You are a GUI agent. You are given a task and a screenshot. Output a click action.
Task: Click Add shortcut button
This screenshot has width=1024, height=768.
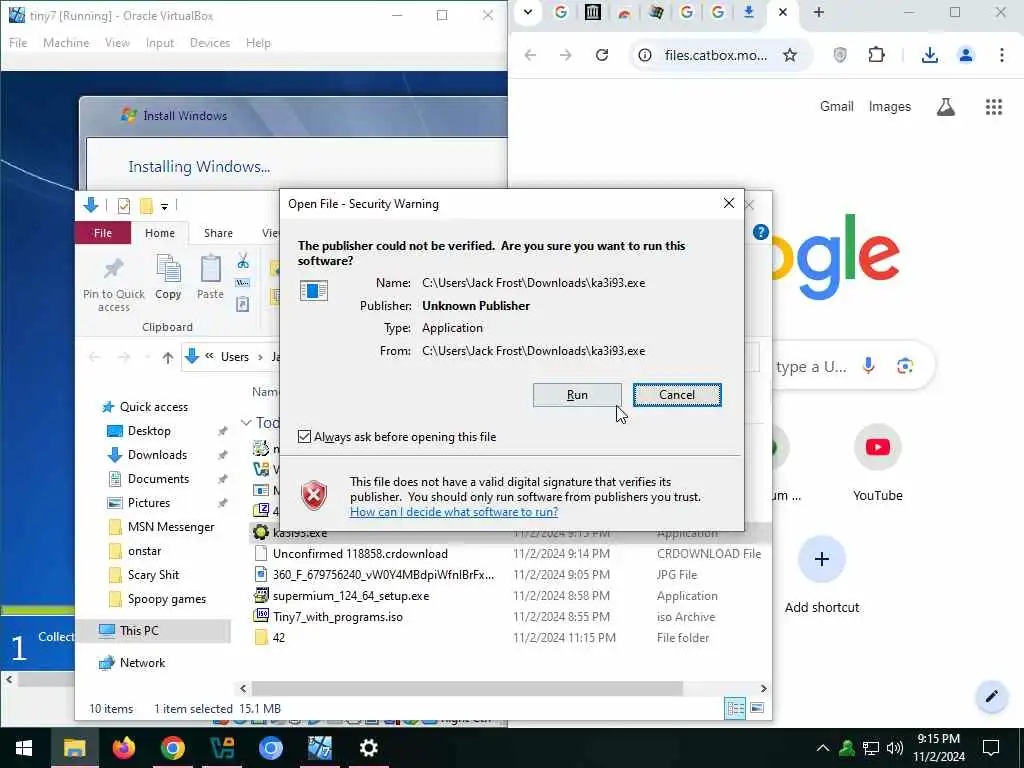[822, 575]
